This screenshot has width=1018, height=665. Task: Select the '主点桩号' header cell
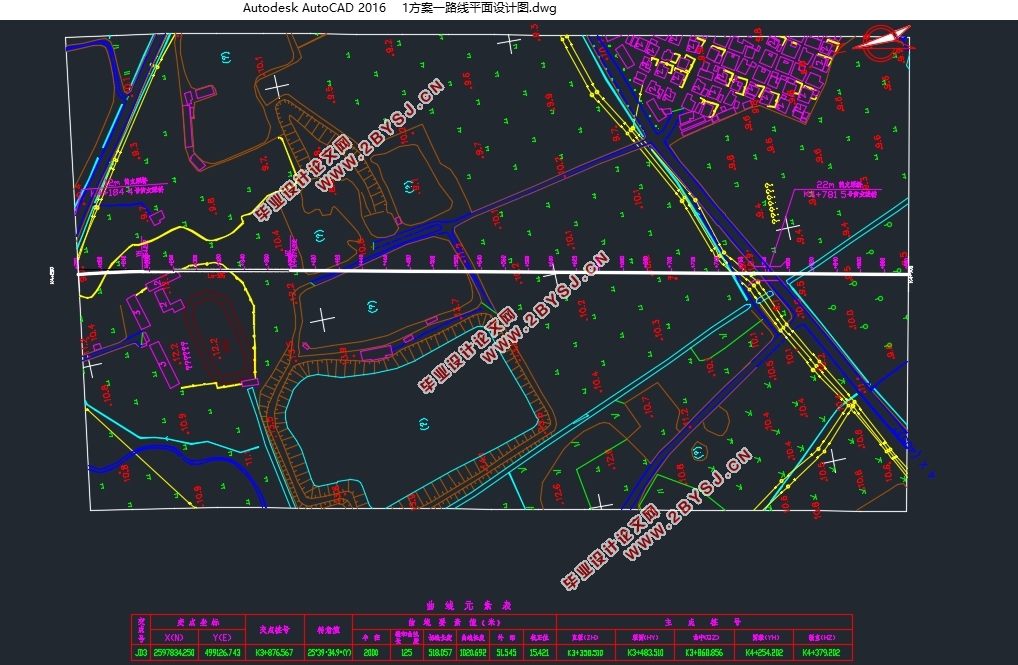[x=704, y=622]
